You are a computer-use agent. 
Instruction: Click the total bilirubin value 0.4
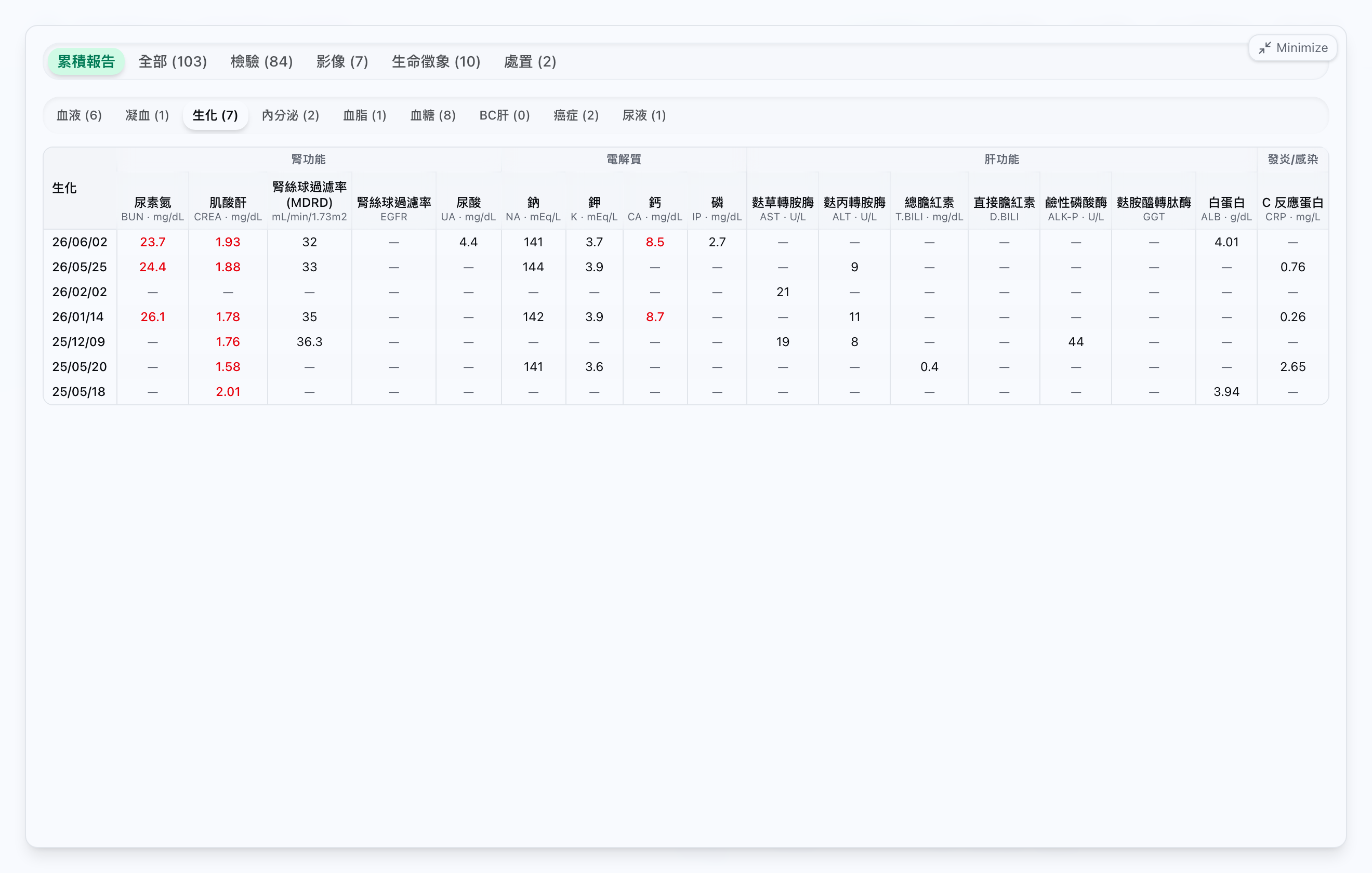[929, 367]
